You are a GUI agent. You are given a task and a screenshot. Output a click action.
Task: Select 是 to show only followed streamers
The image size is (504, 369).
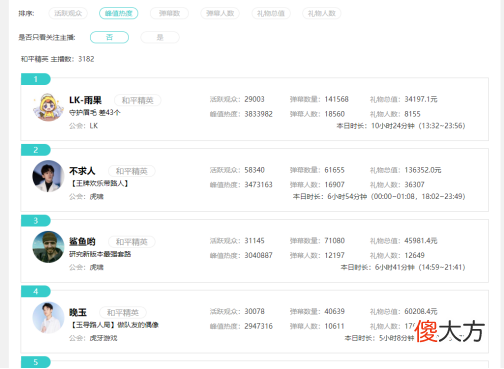[160, 37]
